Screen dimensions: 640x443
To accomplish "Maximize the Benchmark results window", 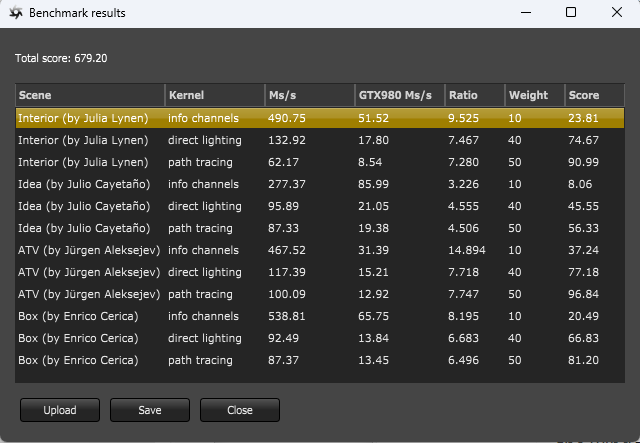I will click(571, 13).
